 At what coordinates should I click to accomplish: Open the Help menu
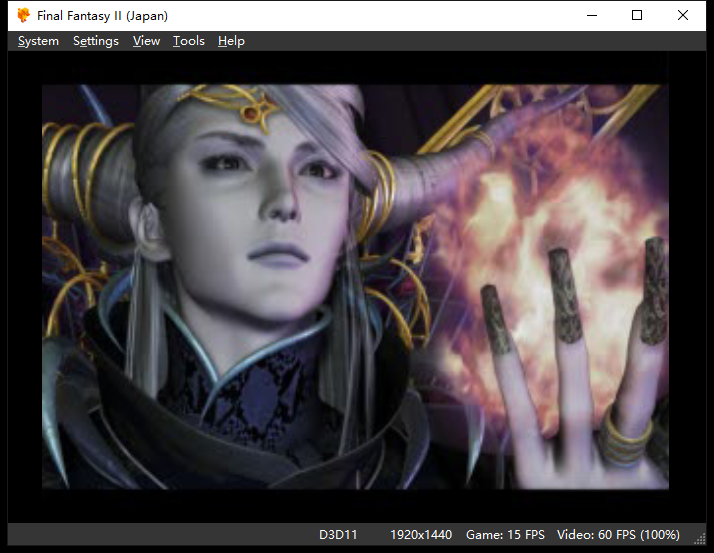(x=231, y=41)
